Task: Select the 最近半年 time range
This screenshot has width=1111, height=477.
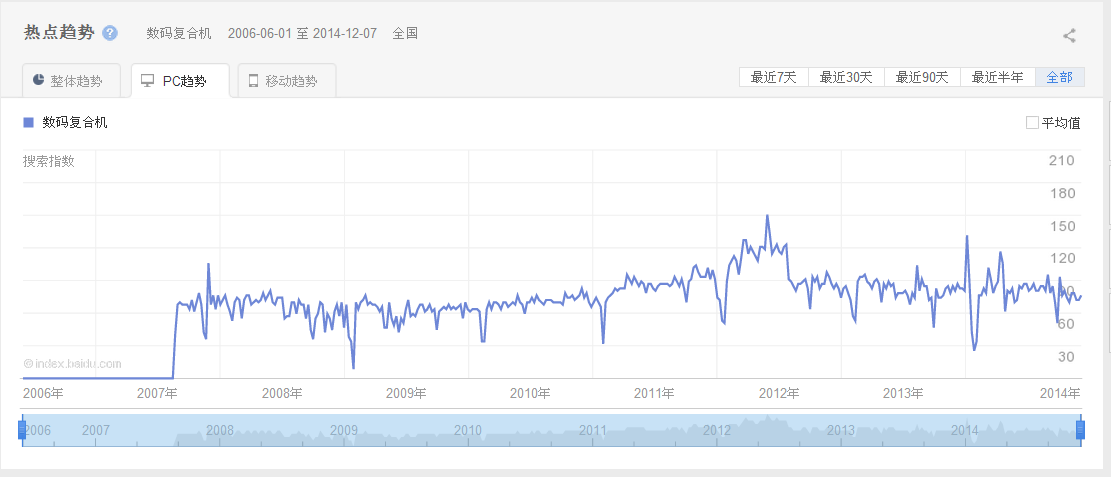Action: (x=998, y=77)
